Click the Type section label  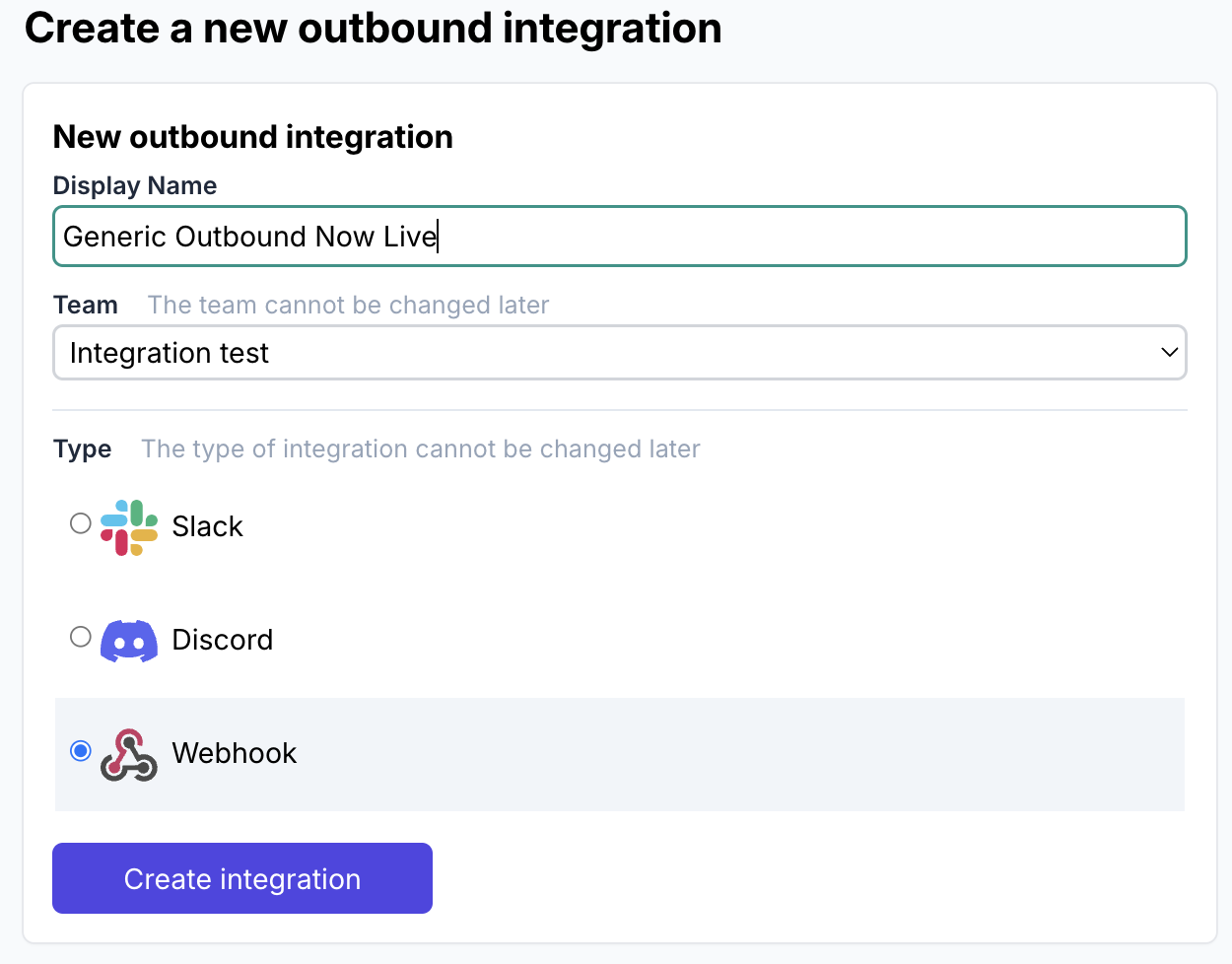[83, 449]
